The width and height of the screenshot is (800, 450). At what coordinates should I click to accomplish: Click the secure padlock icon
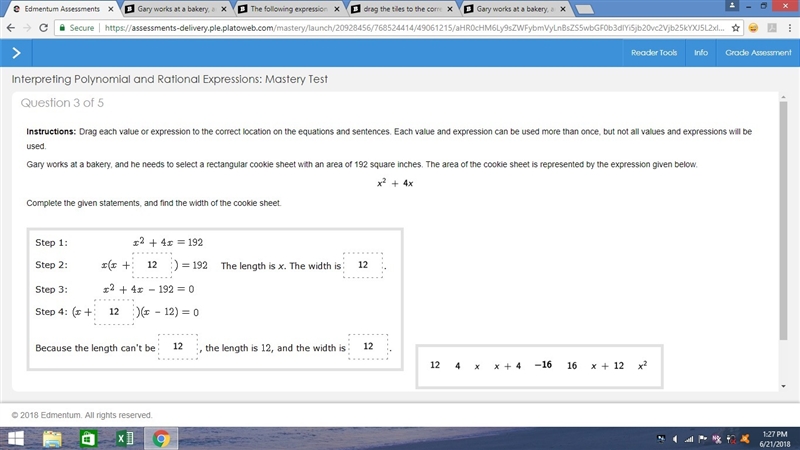tap(62, 28)
